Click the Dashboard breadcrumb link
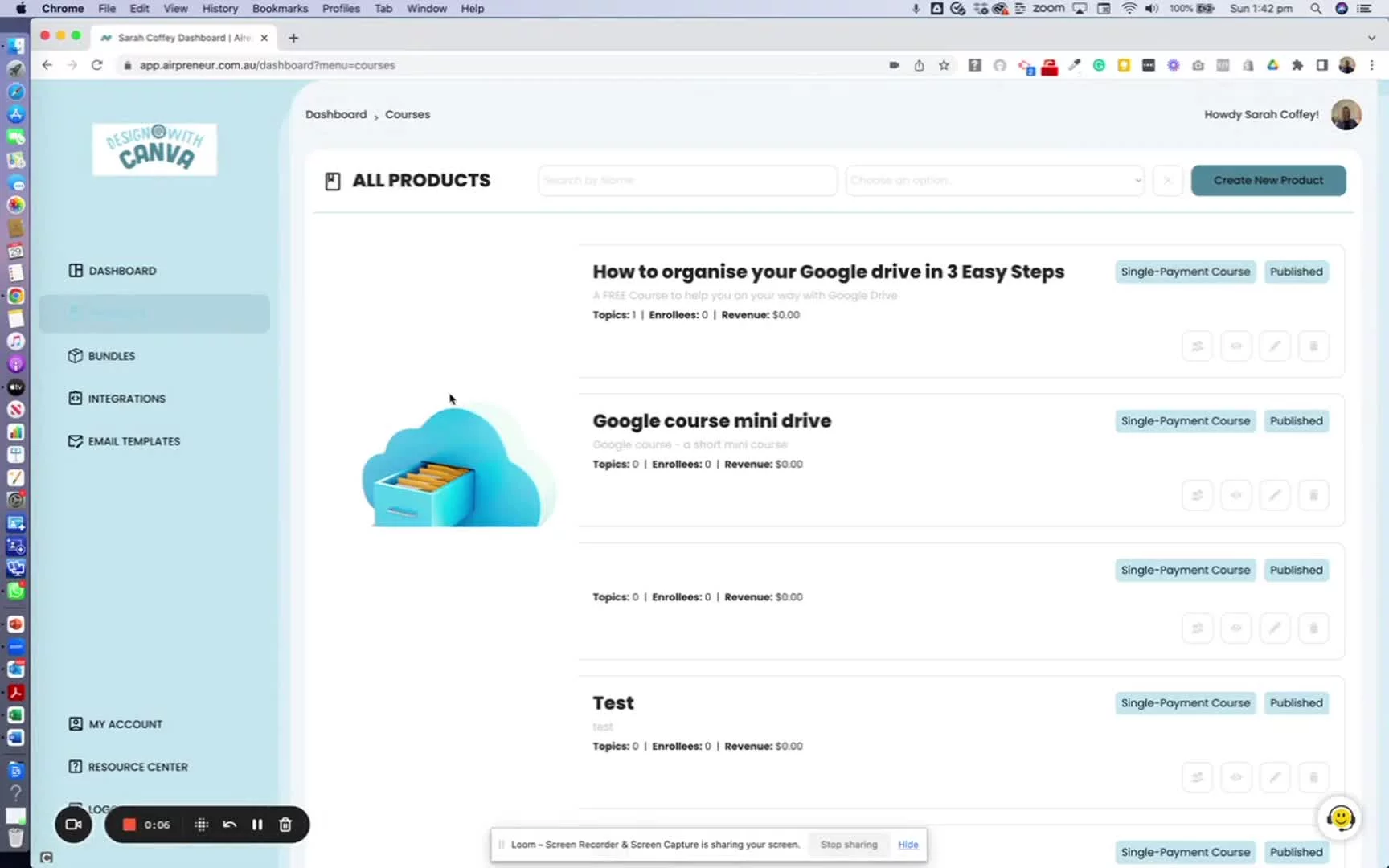This screenshot has width=1389, height=868. [x=336, y=114]
